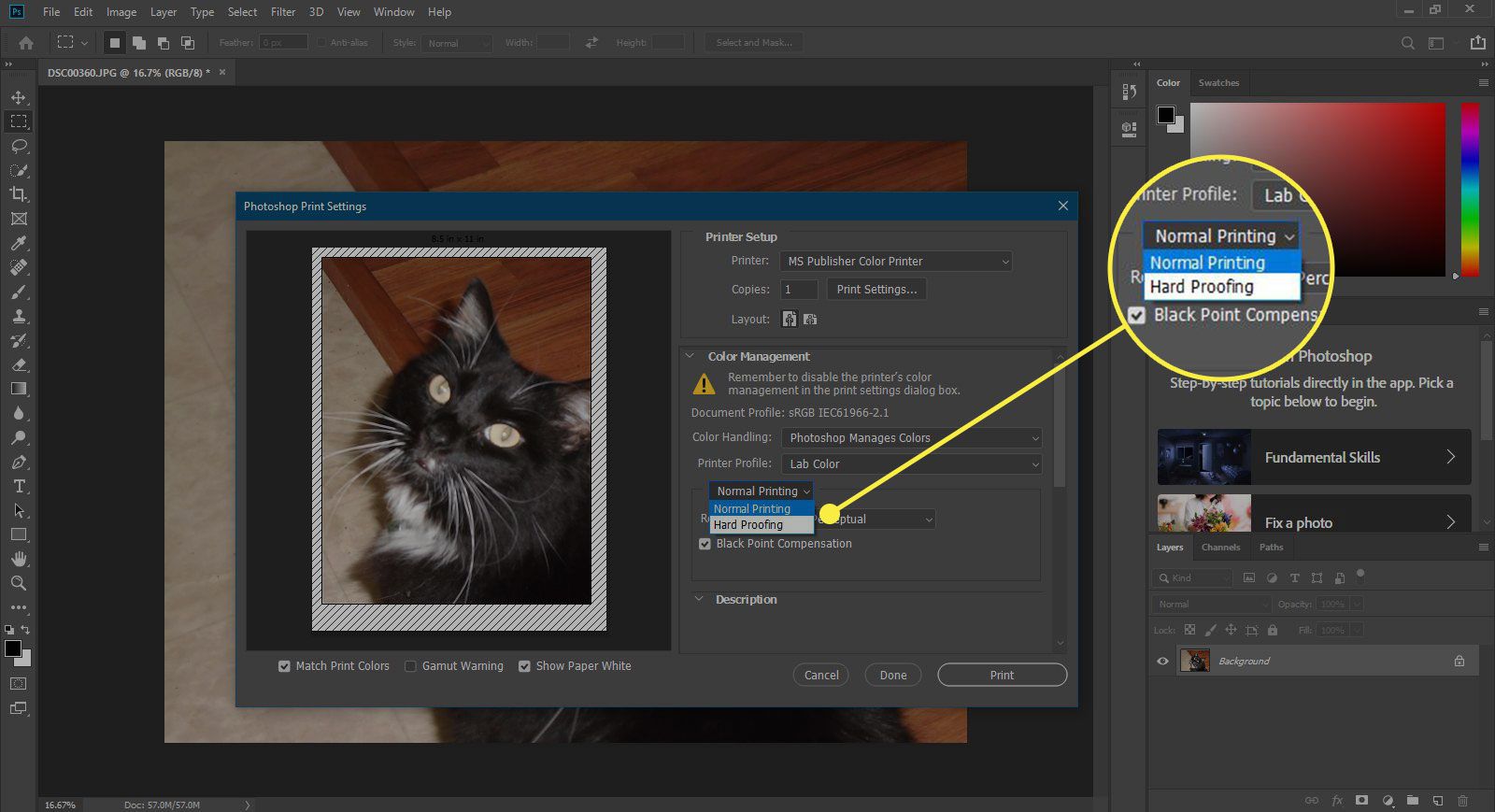Toggle Match Print Colors checkbox
The width and height of the screenshot is (1495, 812).
click(x=284, y=666)
